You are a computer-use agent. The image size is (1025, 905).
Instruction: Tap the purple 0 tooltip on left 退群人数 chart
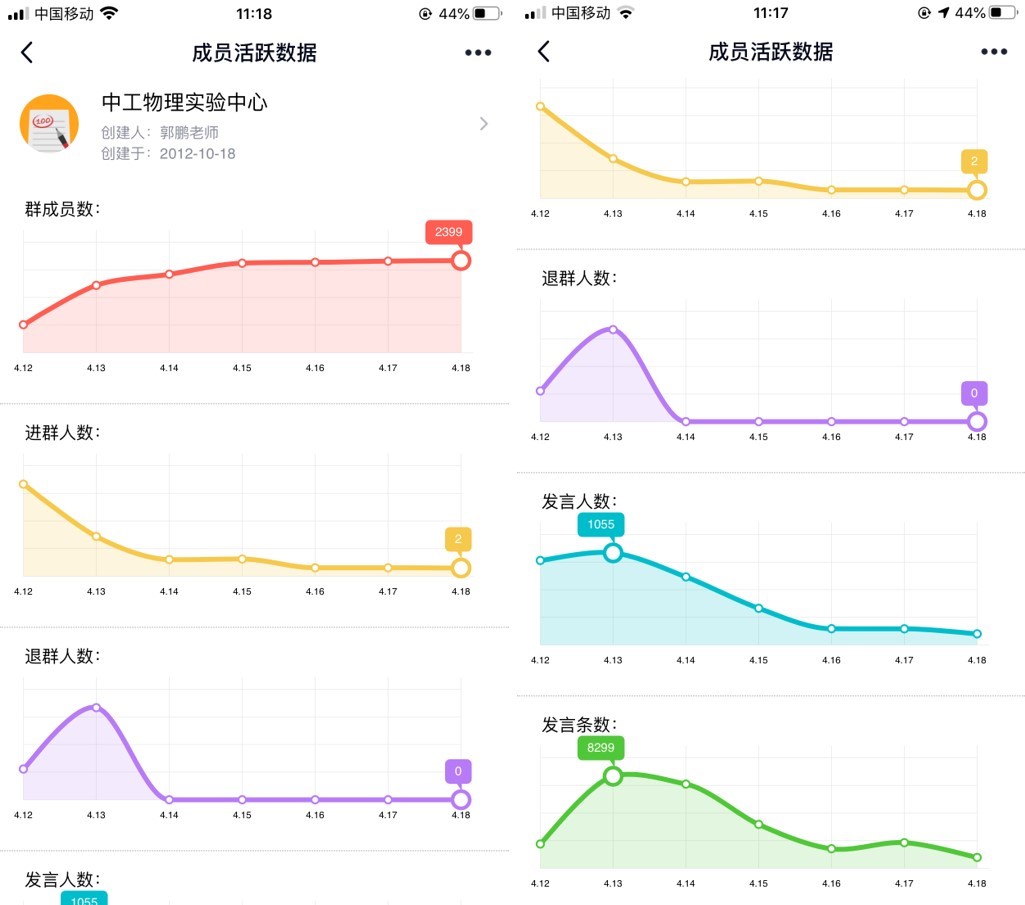(x=458, y=771)
